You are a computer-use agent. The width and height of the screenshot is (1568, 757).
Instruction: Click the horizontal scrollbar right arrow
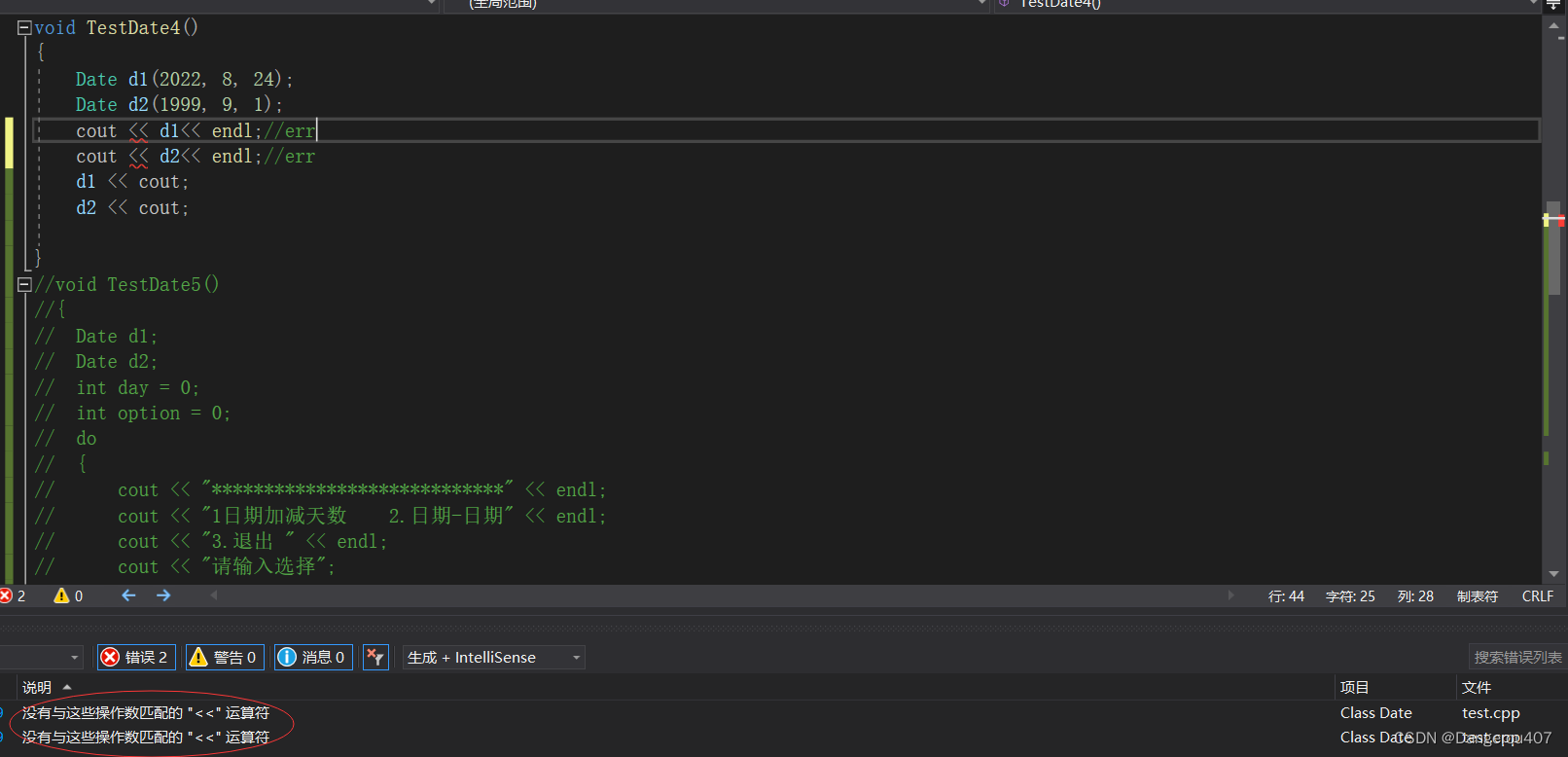coord(1230,595)
